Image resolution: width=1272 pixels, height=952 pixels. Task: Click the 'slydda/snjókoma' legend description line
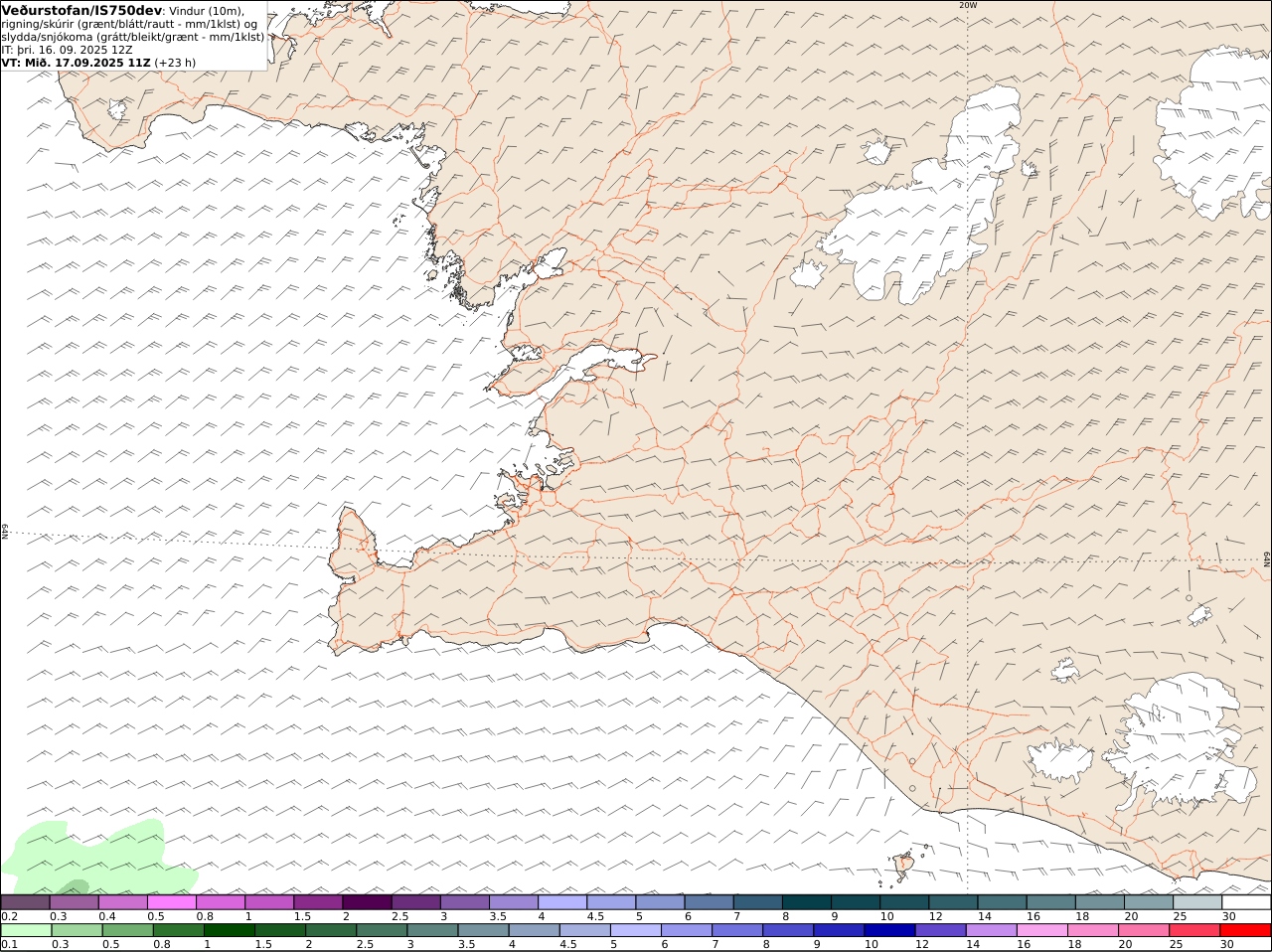tap(133, 37)
